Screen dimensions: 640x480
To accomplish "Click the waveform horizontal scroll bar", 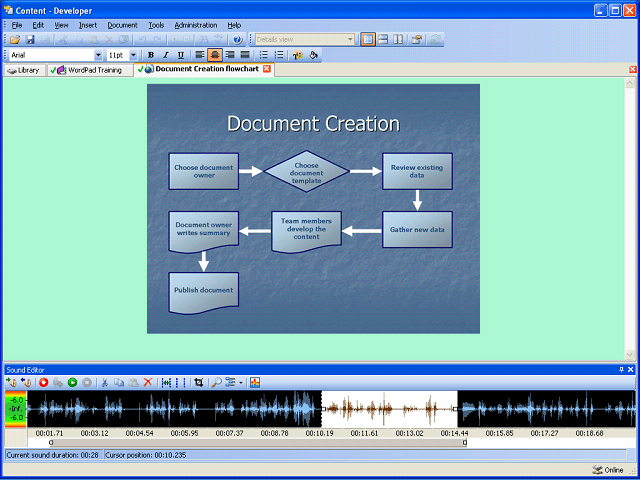I will [x=258, y=442].
